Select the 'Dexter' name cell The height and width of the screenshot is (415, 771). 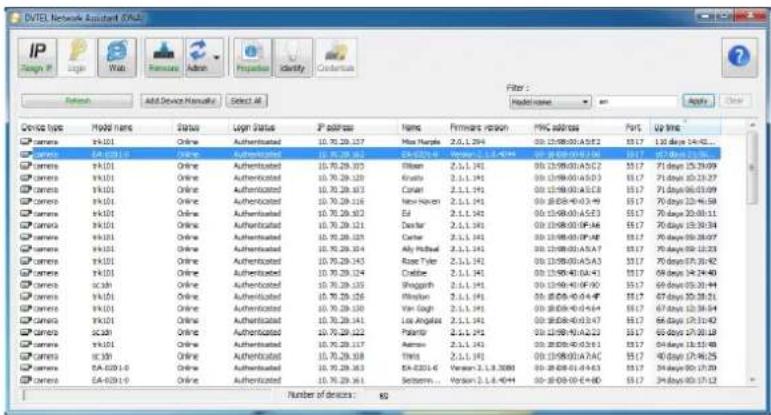point(413,225)
